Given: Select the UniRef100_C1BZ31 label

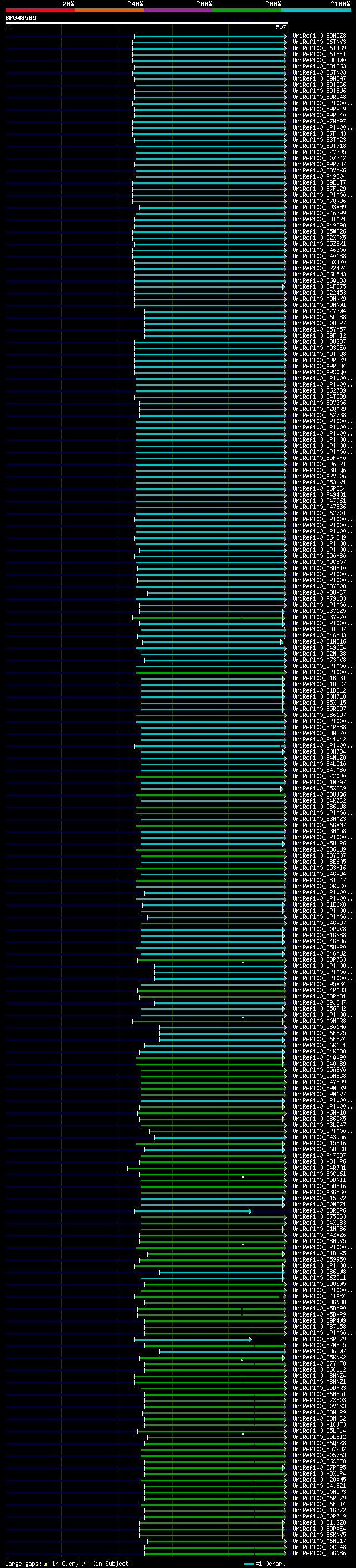Looking at the screenshot, I should pos(319,678).
